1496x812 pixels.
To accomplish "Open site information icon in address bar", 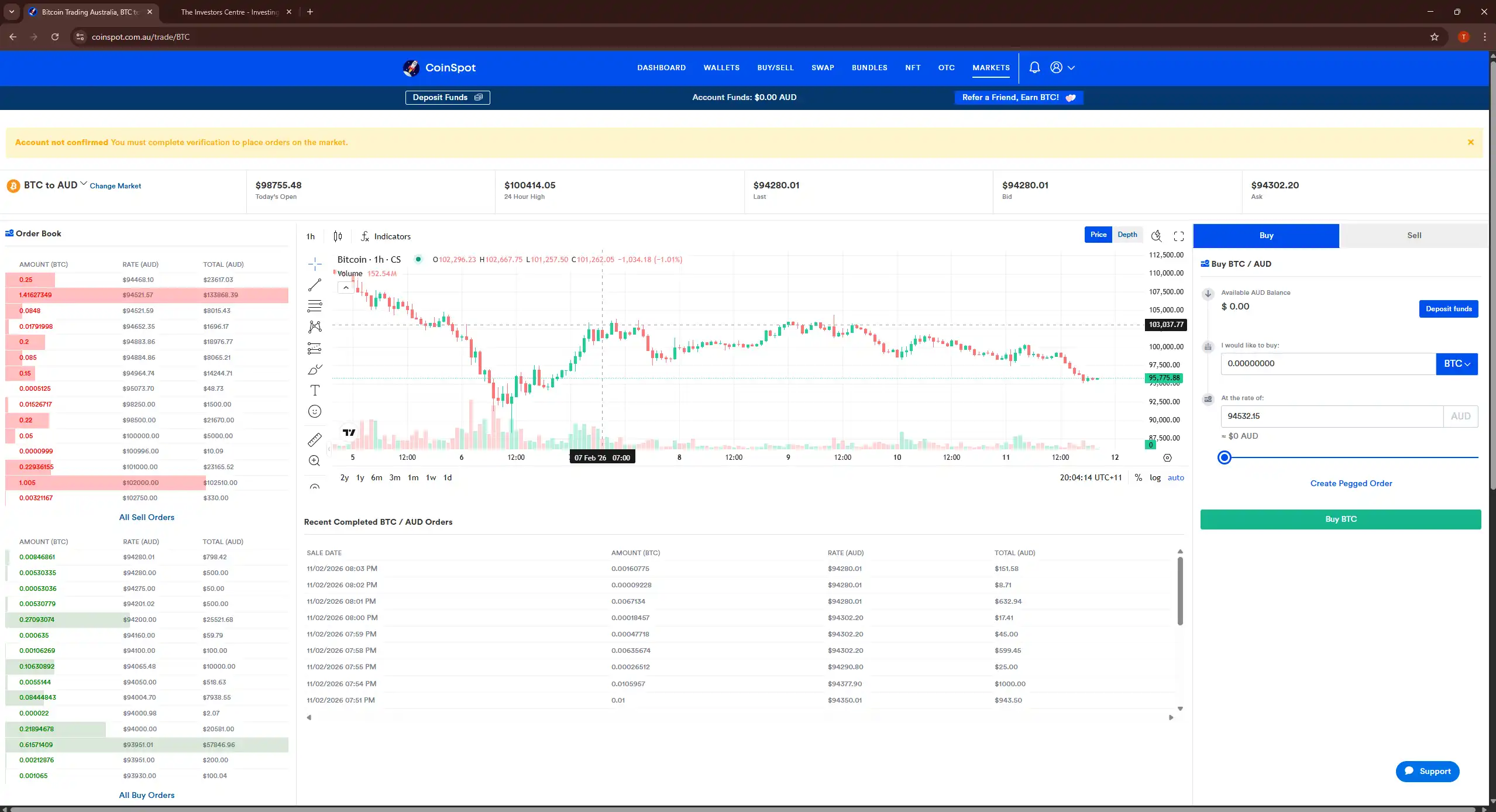I will tap(80, 37).
